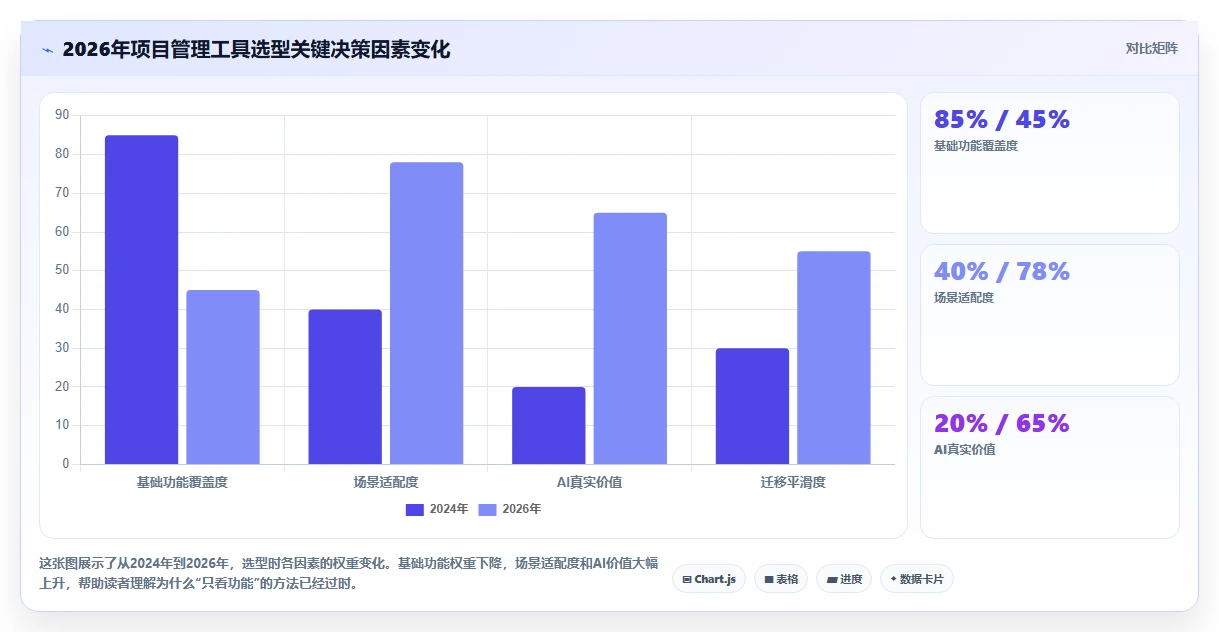1219x632 pixels.
Task: Click the 2026 bar for AI真实价值
Action: 630,338
